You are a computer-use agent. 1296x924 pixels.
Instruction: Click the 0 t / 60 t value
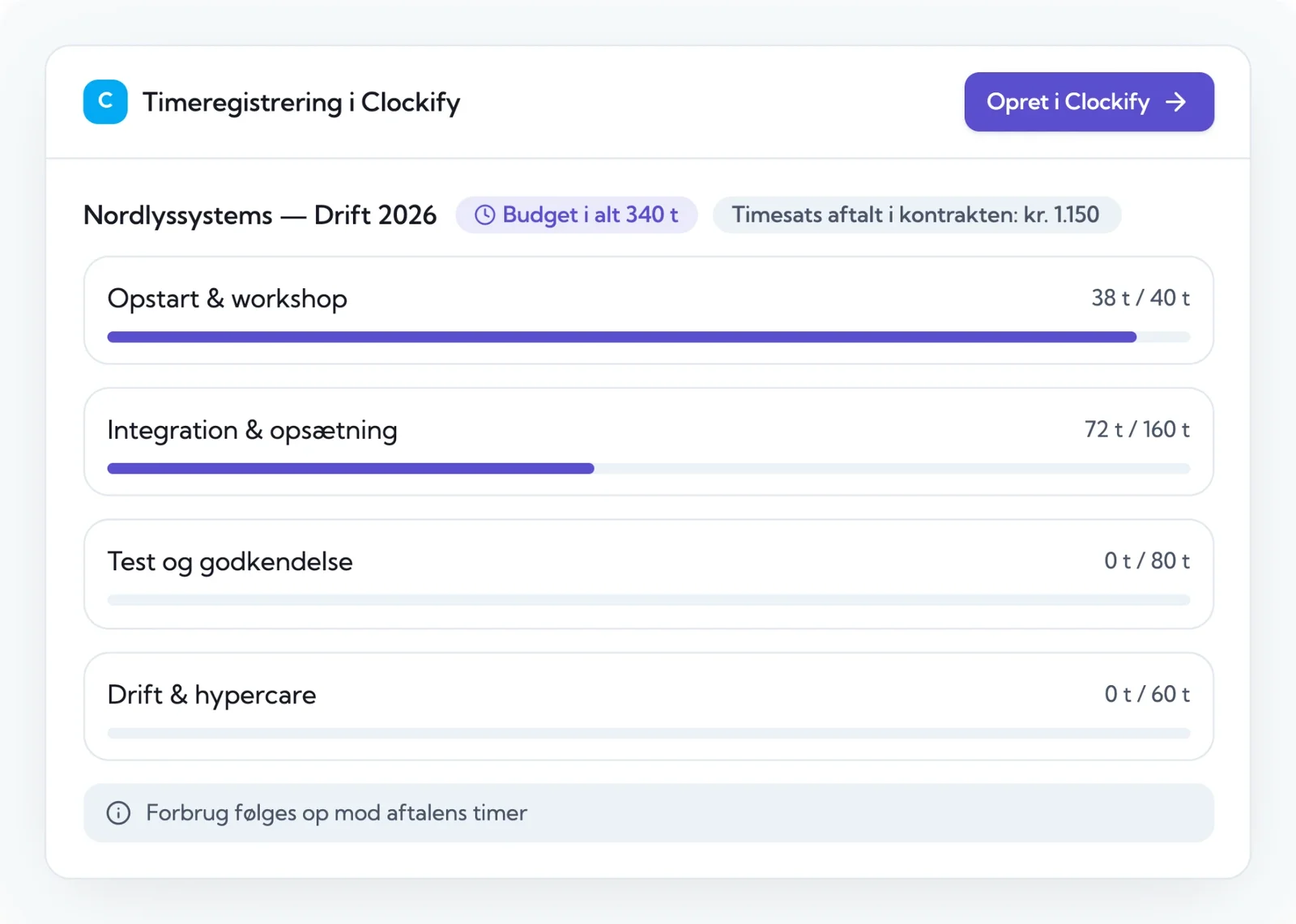pos(1147,694)
